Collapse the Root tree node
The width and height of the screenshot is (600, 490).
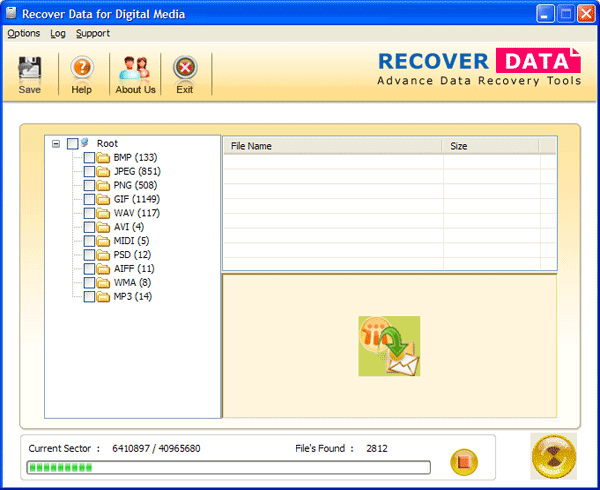tap(56, 144)
